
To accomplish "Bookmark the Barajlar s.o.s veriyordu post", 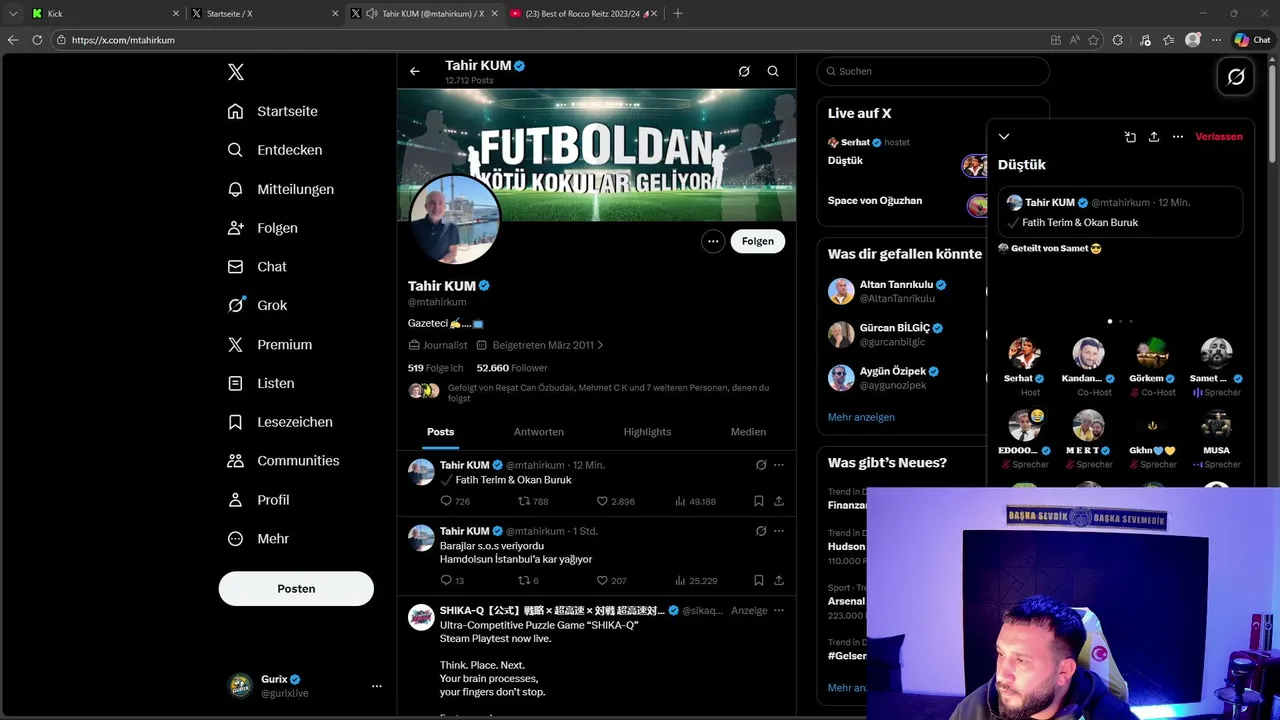I will (x=758, y=580).
